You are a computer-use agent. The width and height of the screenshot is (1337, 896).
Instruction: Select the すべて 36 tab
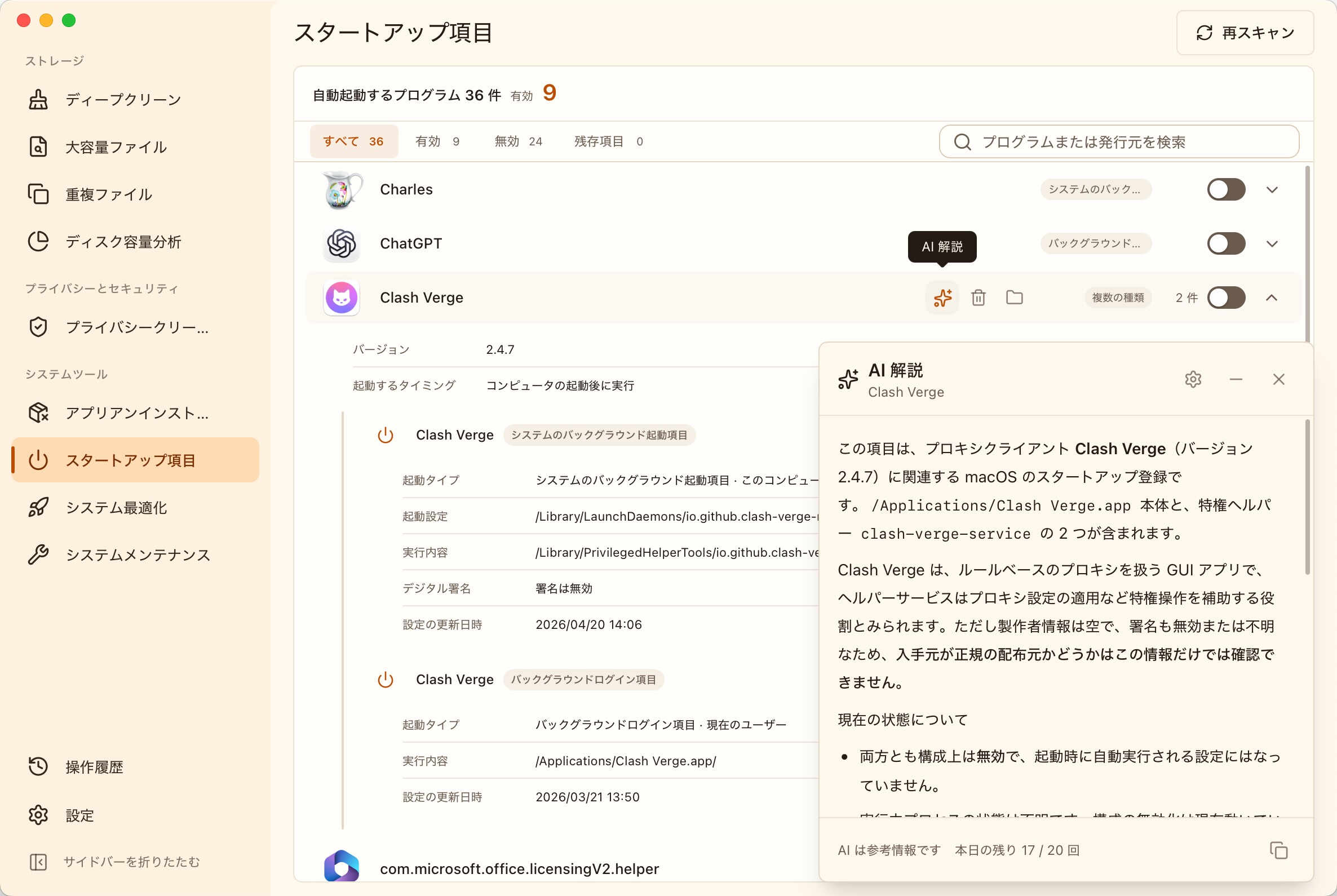tap(354, 141)
